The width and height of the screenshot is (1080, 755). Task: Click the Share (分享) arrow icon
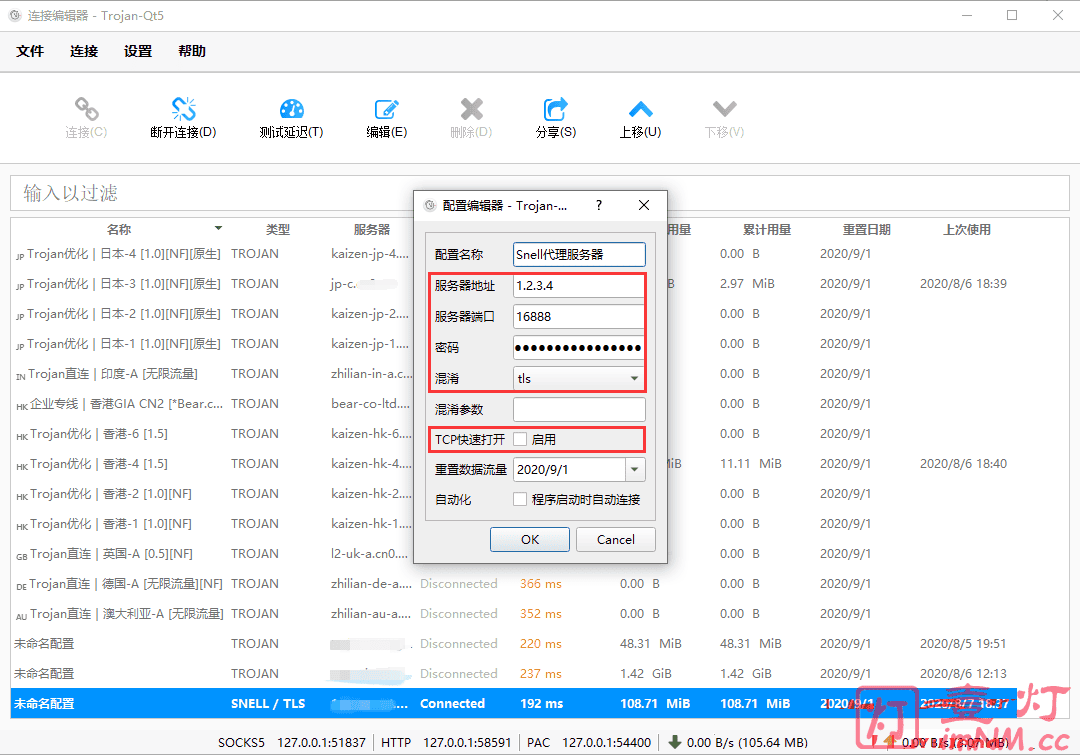point(555,109)
